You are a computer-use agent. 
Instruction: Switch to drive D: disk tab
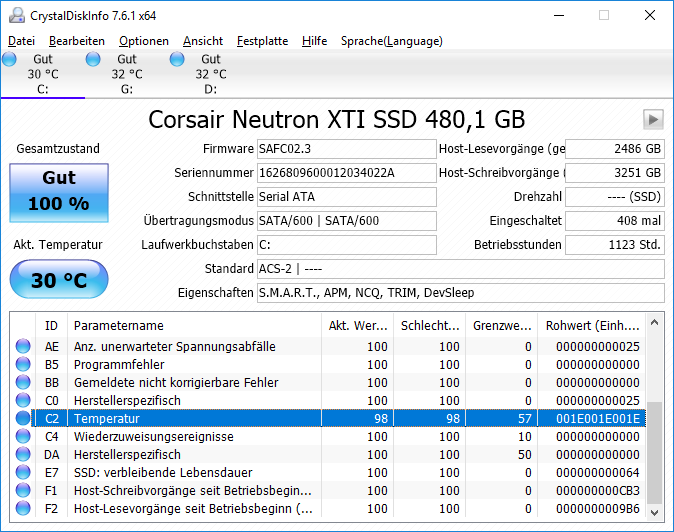click(211, 74)
